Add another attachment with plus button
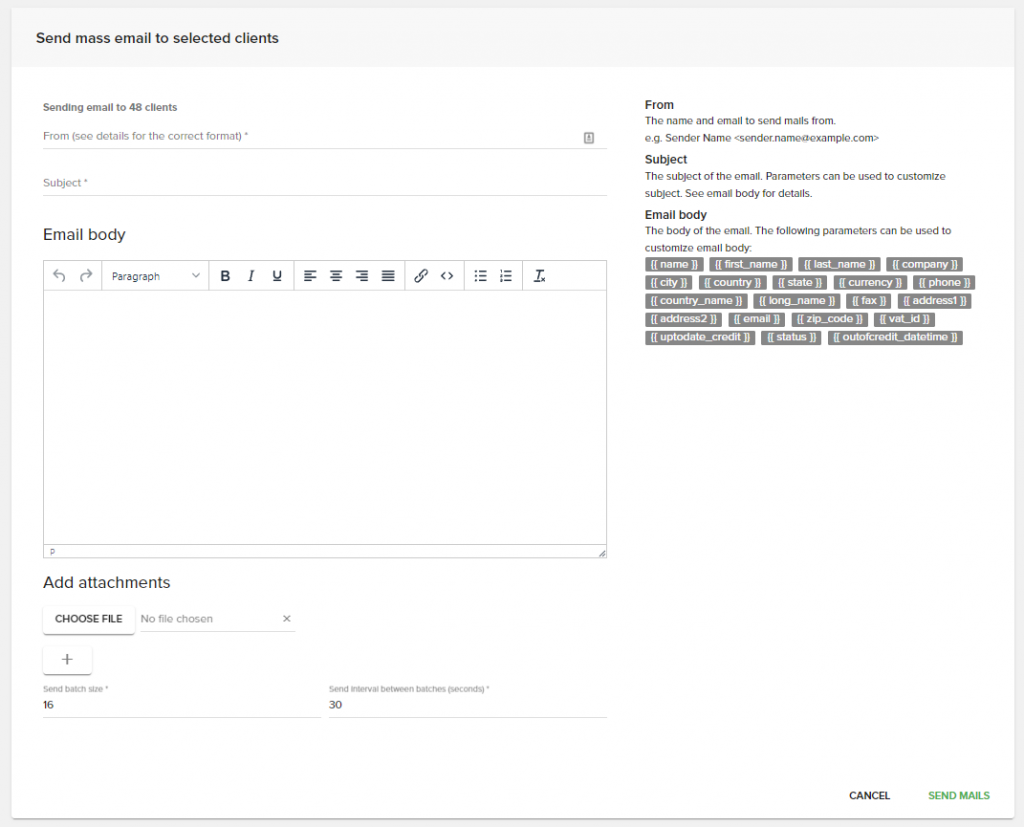The image size is (1024, 827). (x=67, y=659)
